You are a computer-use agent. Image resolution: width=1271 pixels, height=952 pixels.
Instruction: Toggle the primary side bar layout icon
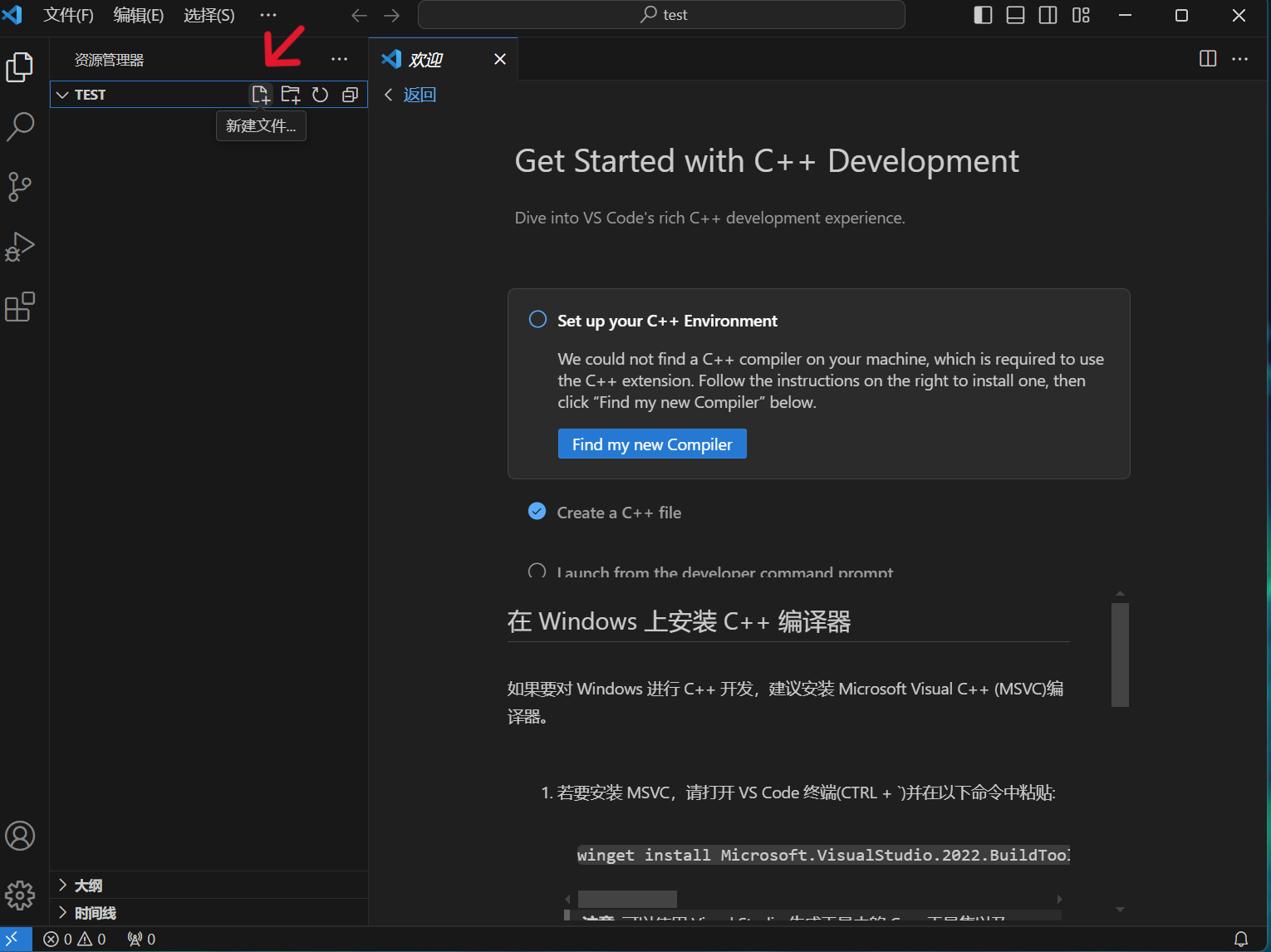pyautogui.click(x=983, y=15)
